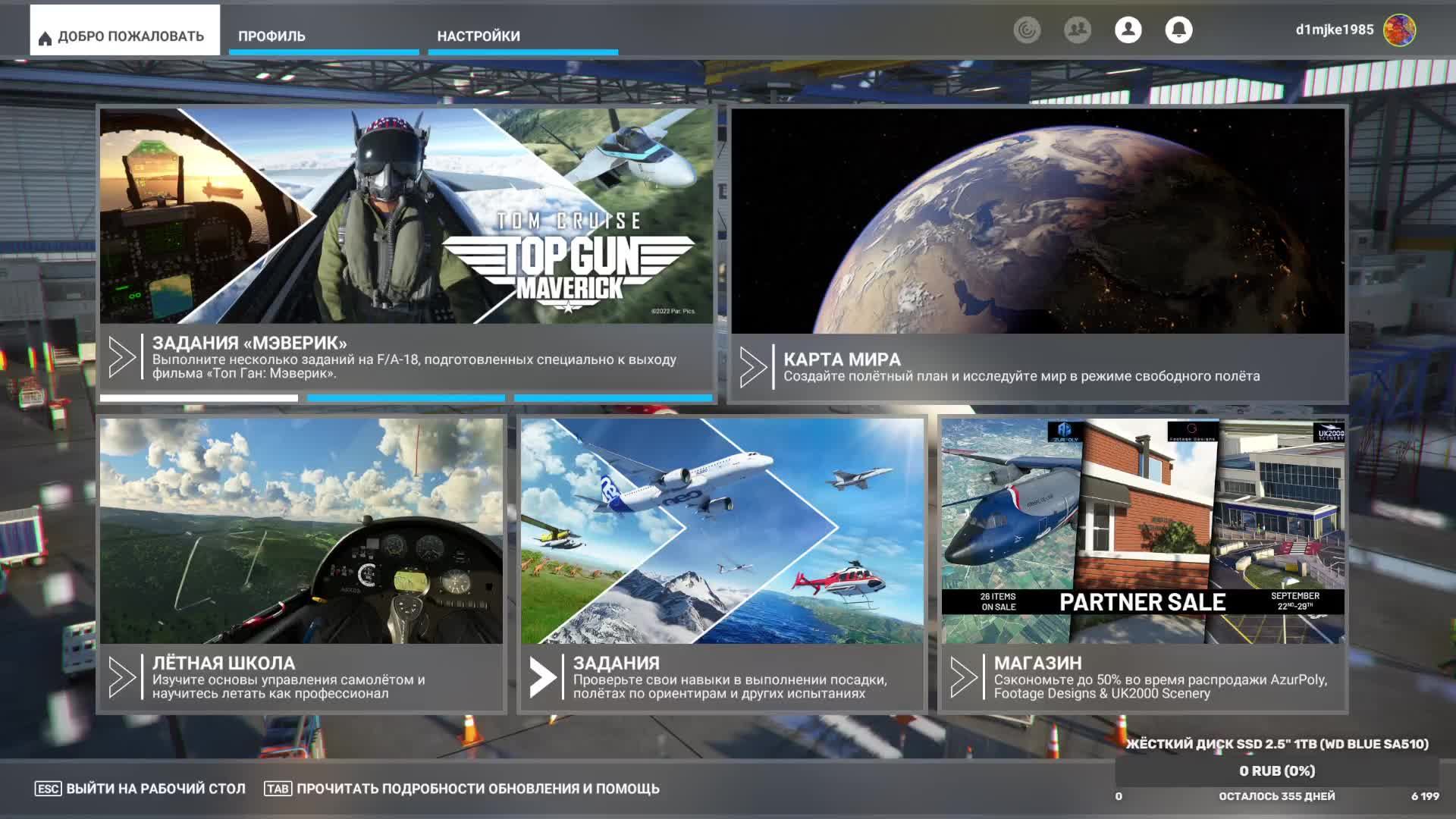1456x819 pixels.
Task: Click the arrow icon next to Магазин
Action: click(964, 677)
